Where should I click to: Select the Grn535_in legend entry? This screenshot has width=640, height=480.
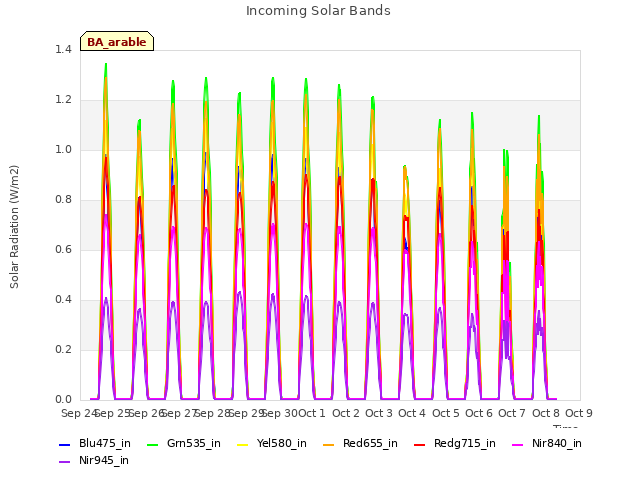(x=184, y=443)
